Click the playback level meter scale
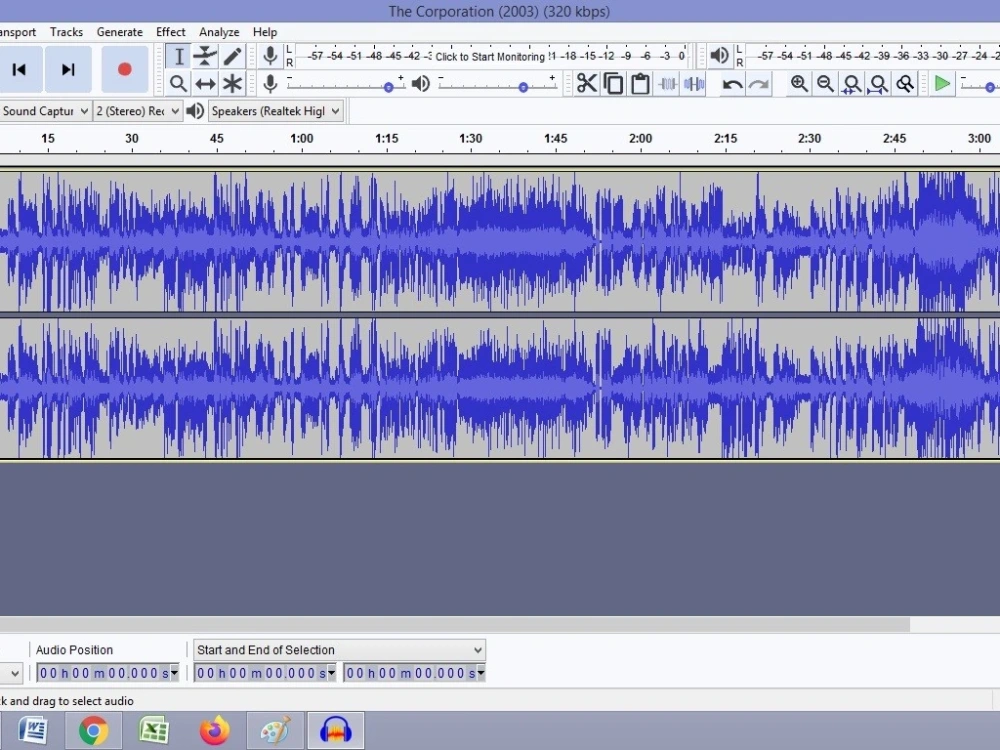This screenshot has height=750, width=1000. (x=872, y=56)
